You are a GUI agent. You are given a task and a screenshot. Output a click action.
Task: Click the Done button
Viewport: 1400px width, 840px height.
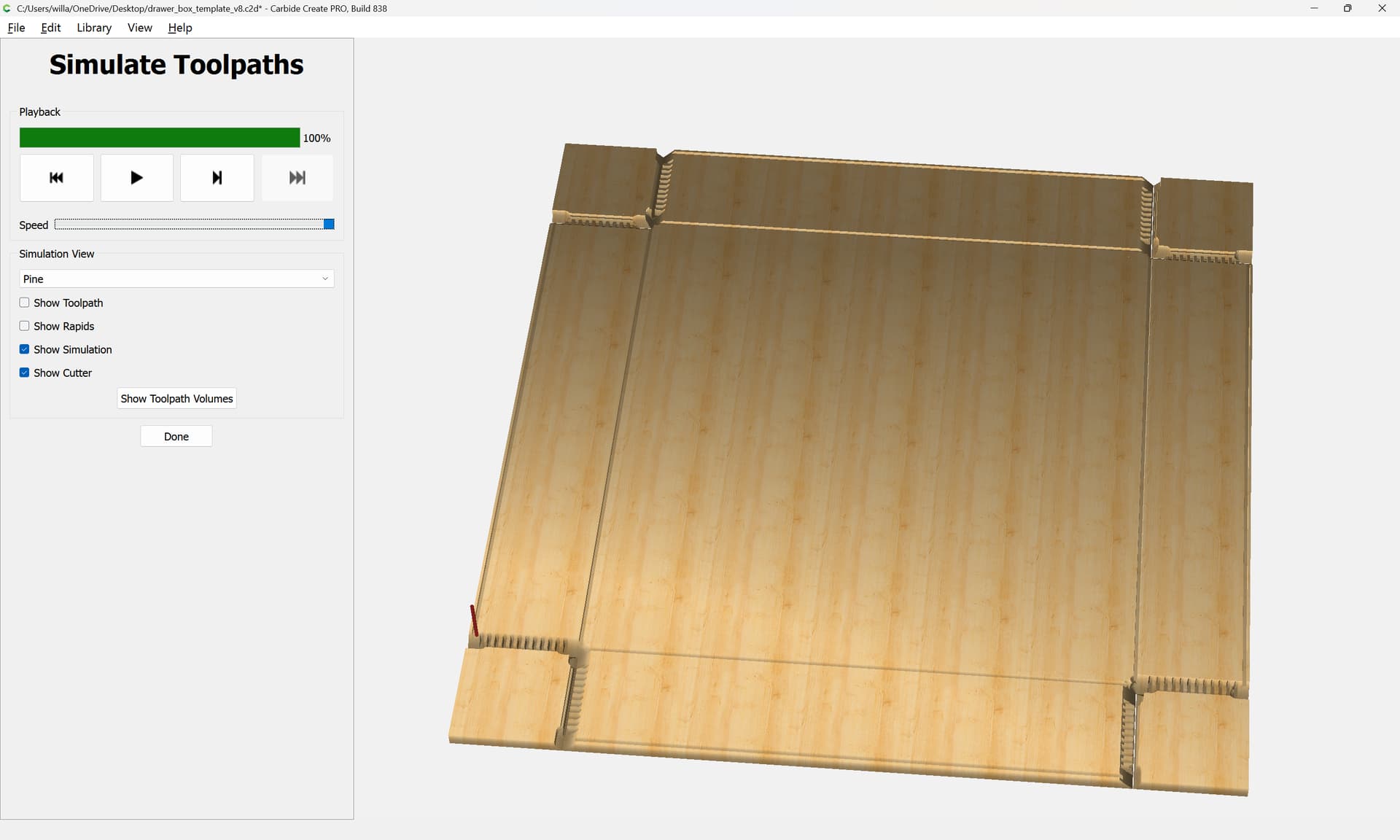click(176, 437)
